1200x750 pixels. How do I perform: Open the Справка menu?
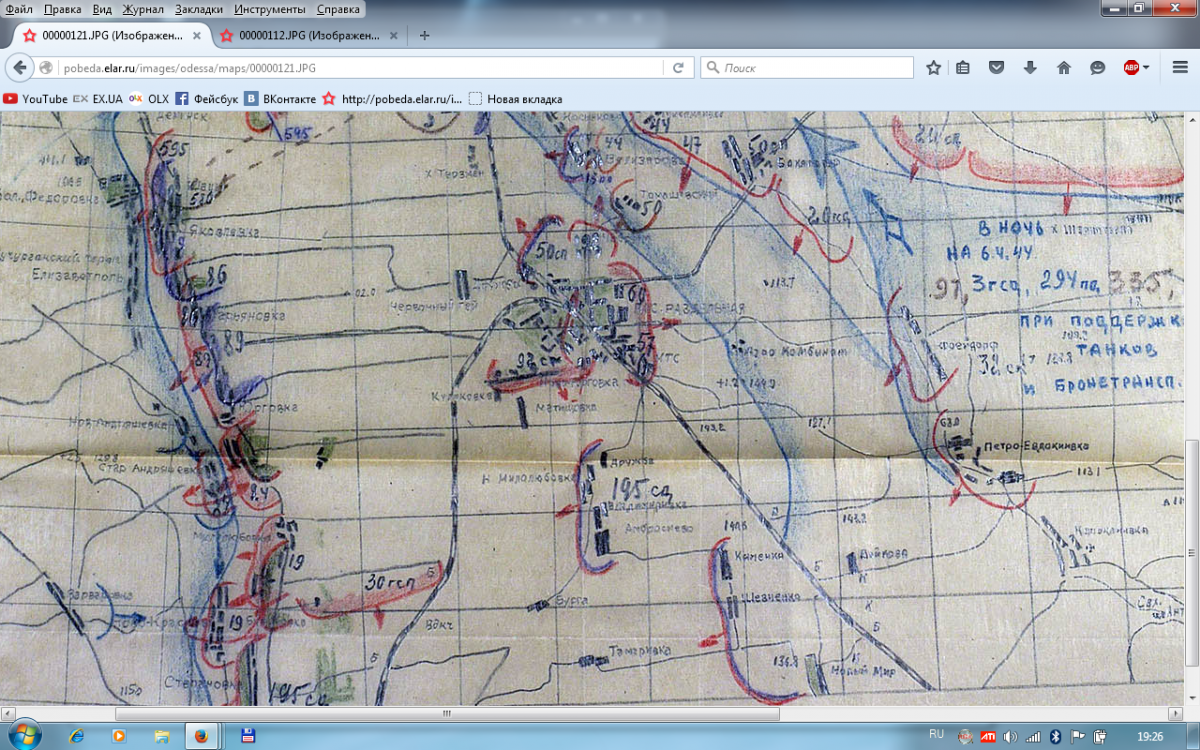tap(338, 9)
